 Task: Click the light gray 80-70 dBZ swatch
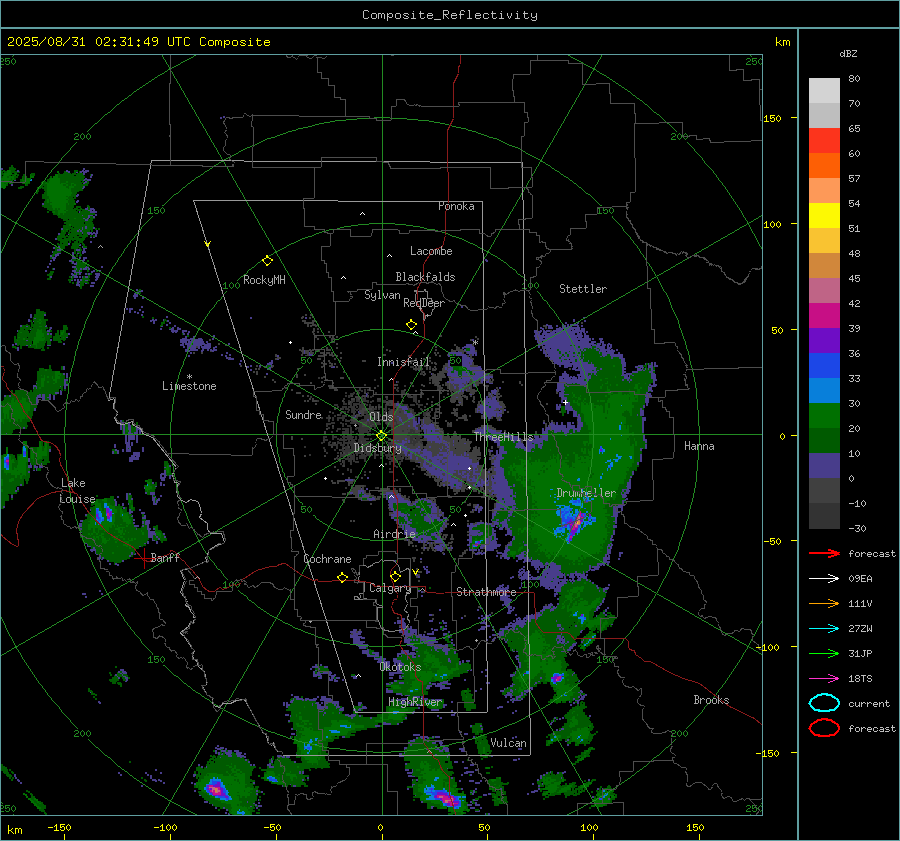(824, 91)
